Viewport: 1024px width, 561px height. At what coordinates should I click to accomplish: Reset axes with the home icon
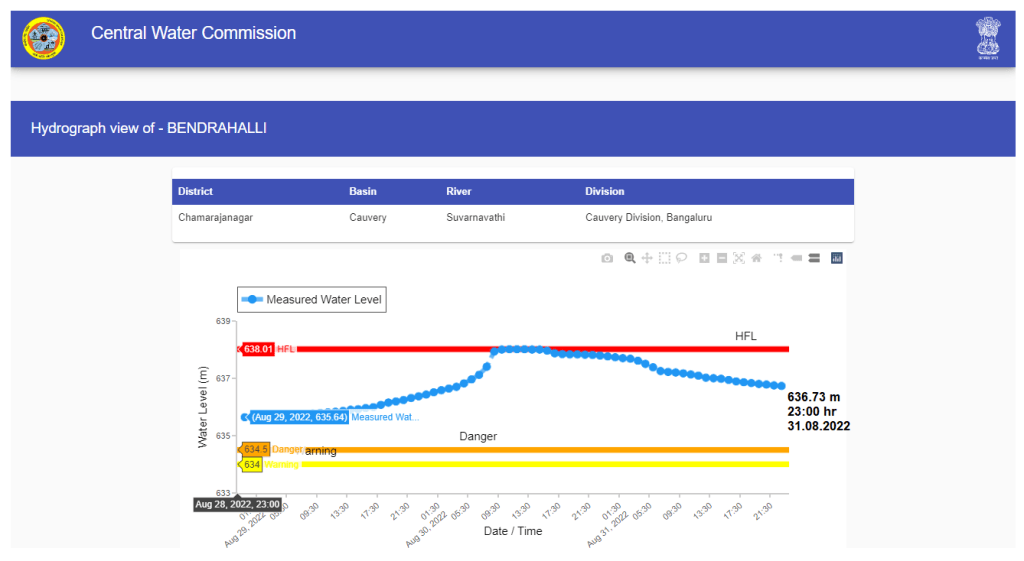(756, 258)
